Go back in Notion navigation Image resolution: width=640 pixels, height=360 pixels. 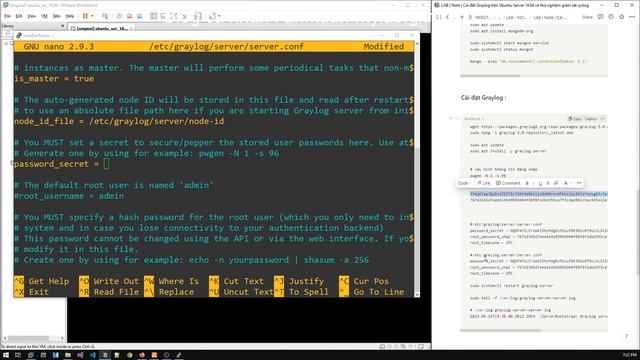(448, 17)
